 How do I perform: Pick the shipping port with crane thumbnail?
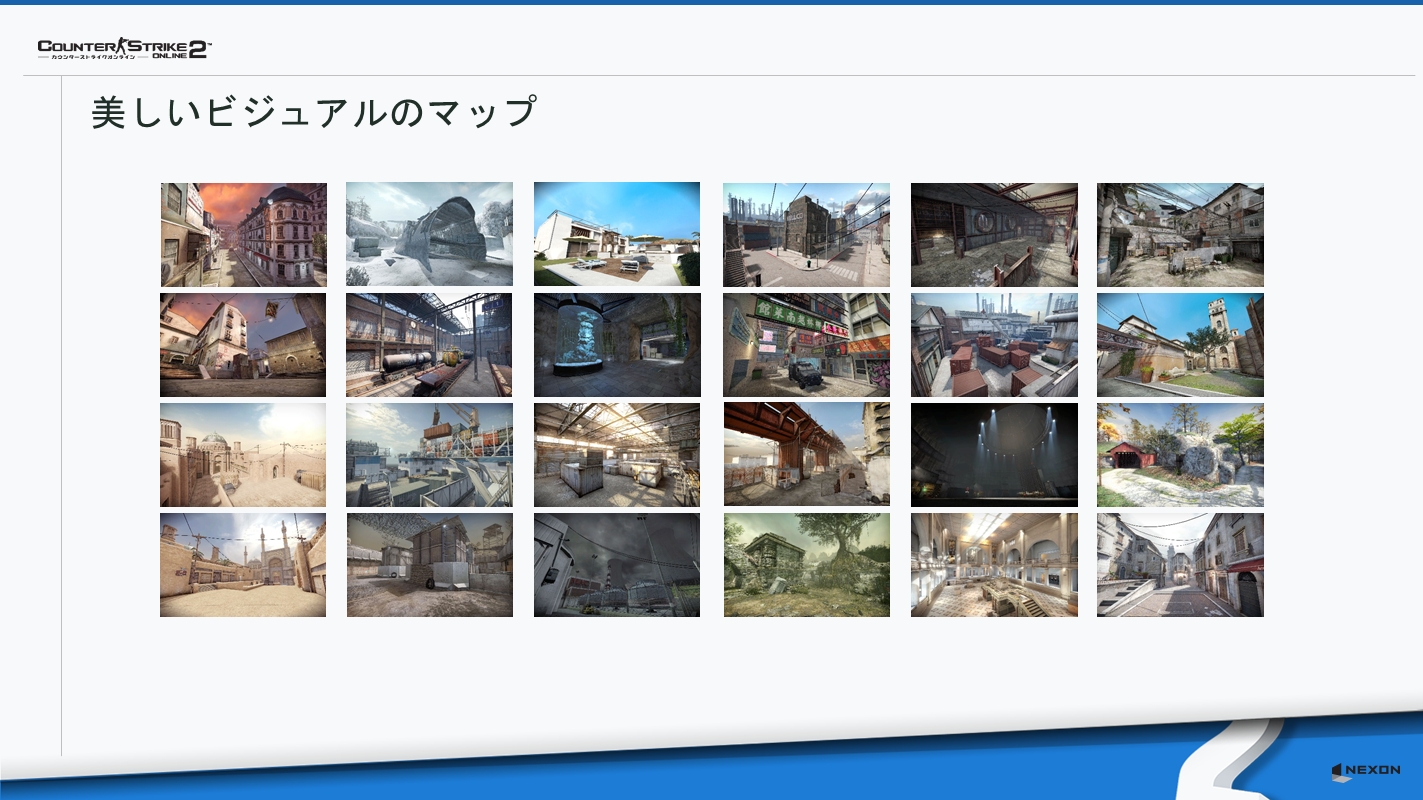click(x=429, y=455)
